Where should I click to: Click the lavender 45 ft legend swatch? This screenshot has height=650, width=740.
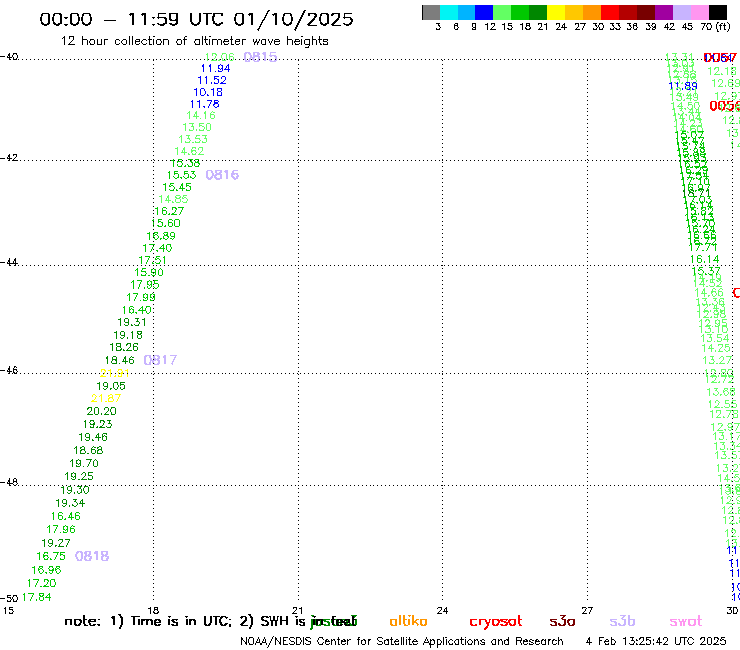coord(681,13)
